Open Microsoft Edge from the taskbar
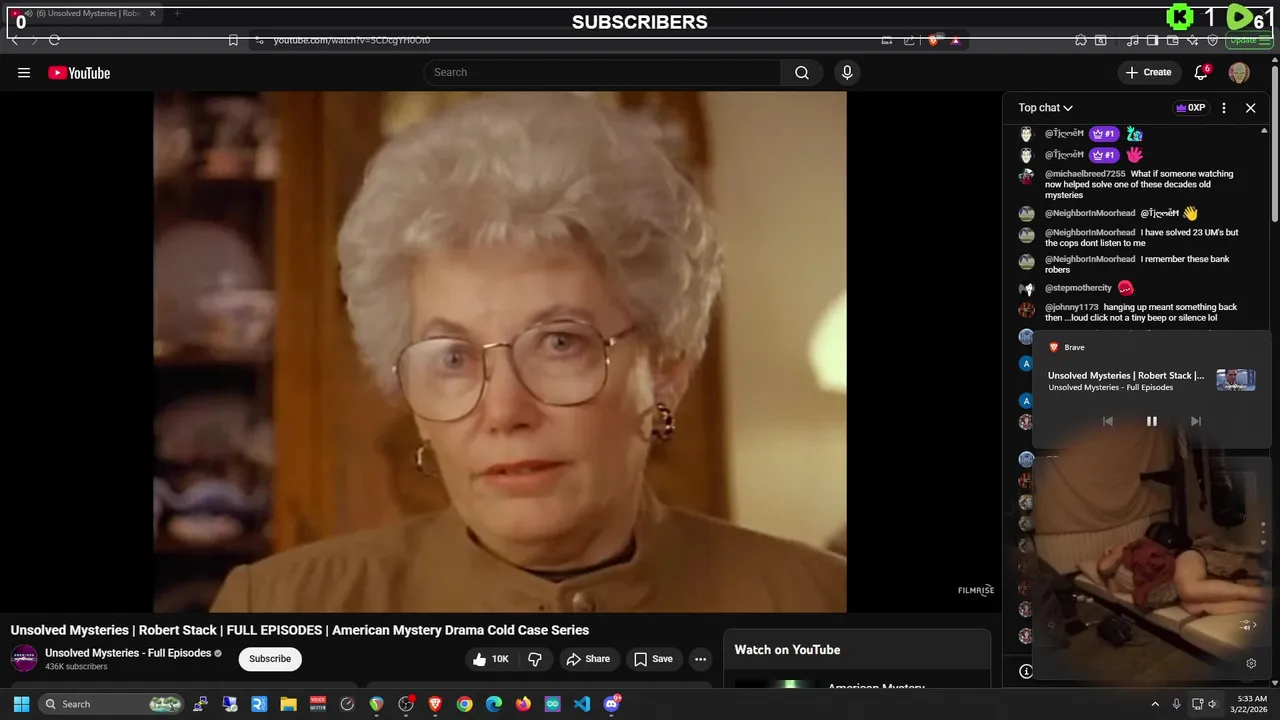The image size is (1280, 720). (494, 704)
